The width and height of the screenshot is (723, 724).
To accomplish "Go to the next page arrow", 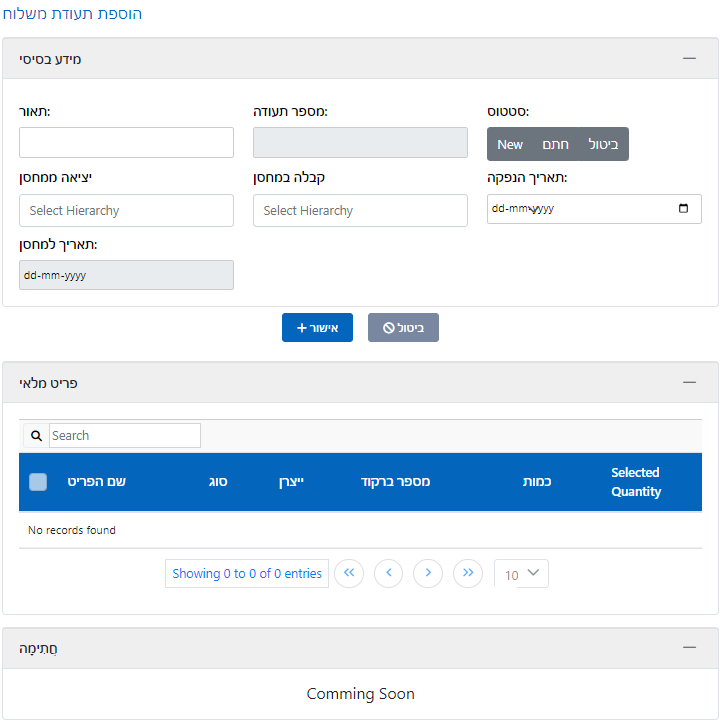I will [x=428, y=573].
